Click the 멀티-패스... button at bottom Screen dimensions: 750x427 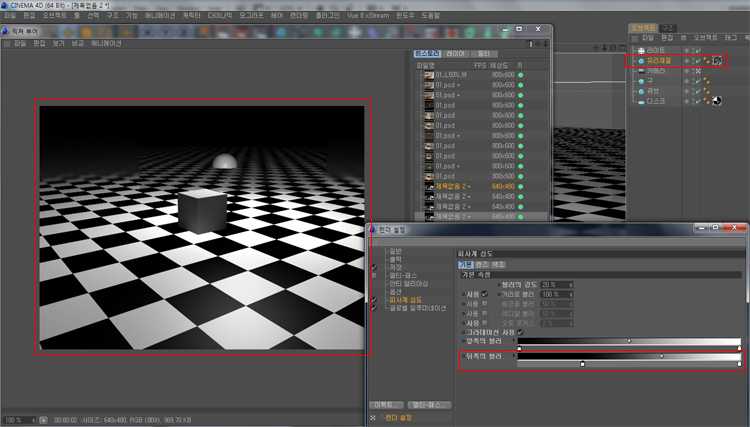click(x=430, y=405)
